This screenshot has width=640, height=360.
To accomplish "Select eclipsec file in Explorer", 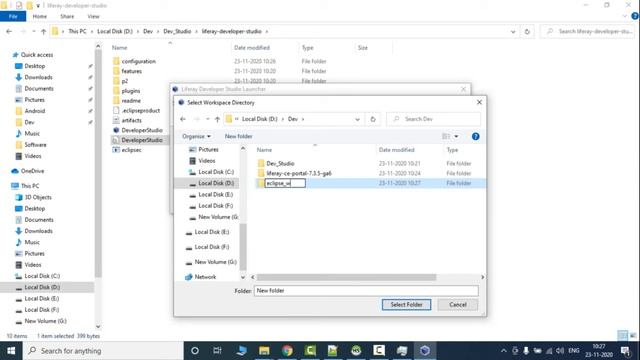I will pyautogui.click(x=131, y=150).
